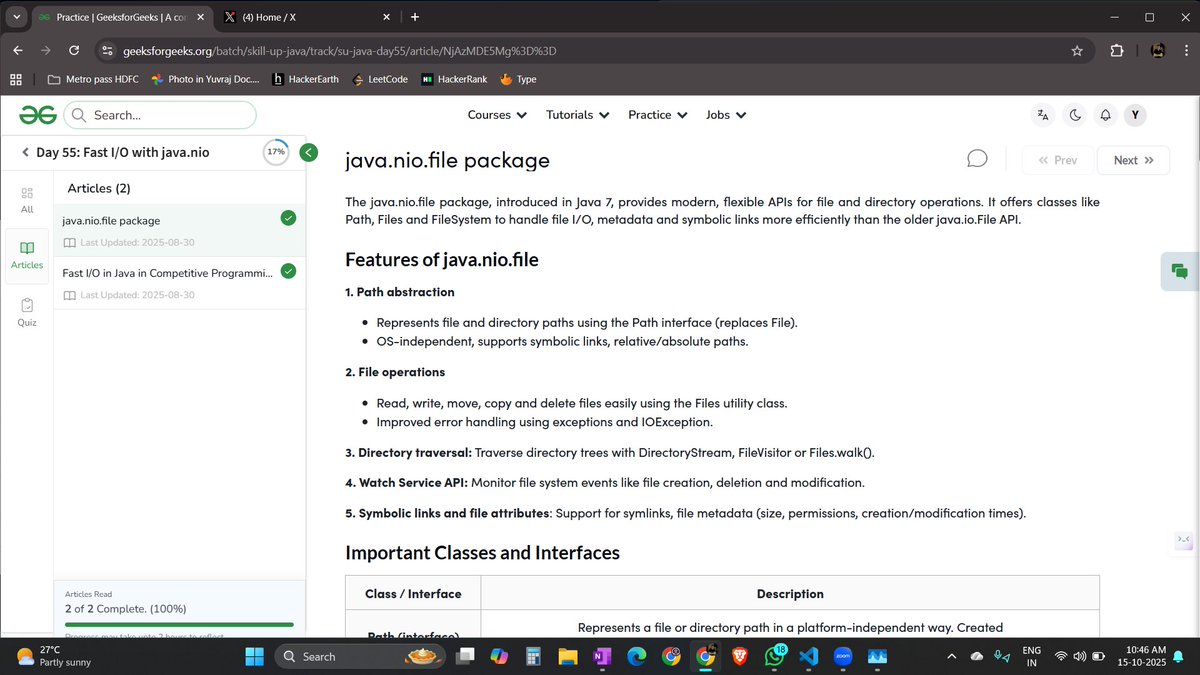1200x675 pixels.
Task: Open the tab search dropdown arrow
Action: (17, 17)
